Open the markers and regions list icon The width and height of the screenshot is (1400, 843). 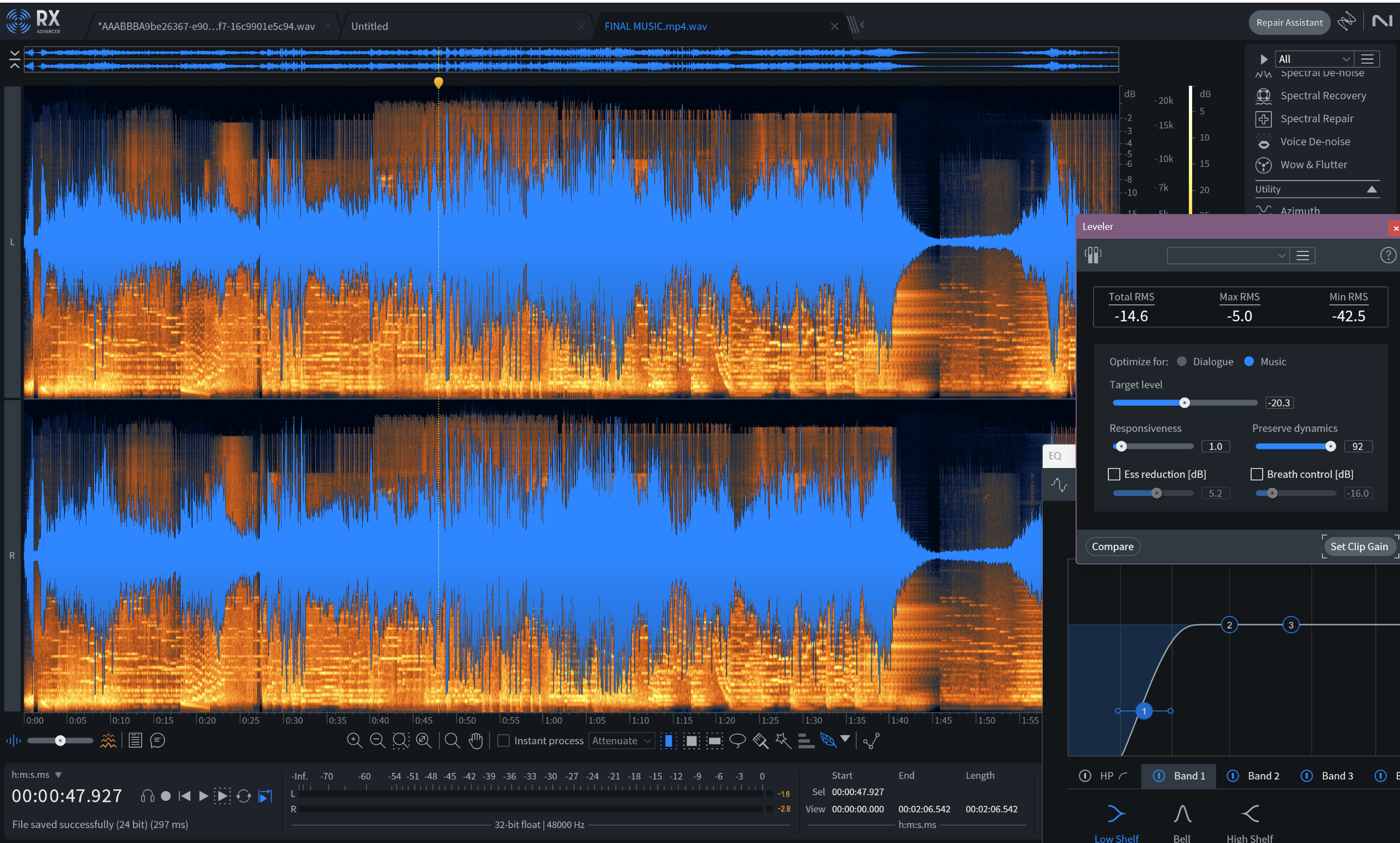tap(135, 740)
